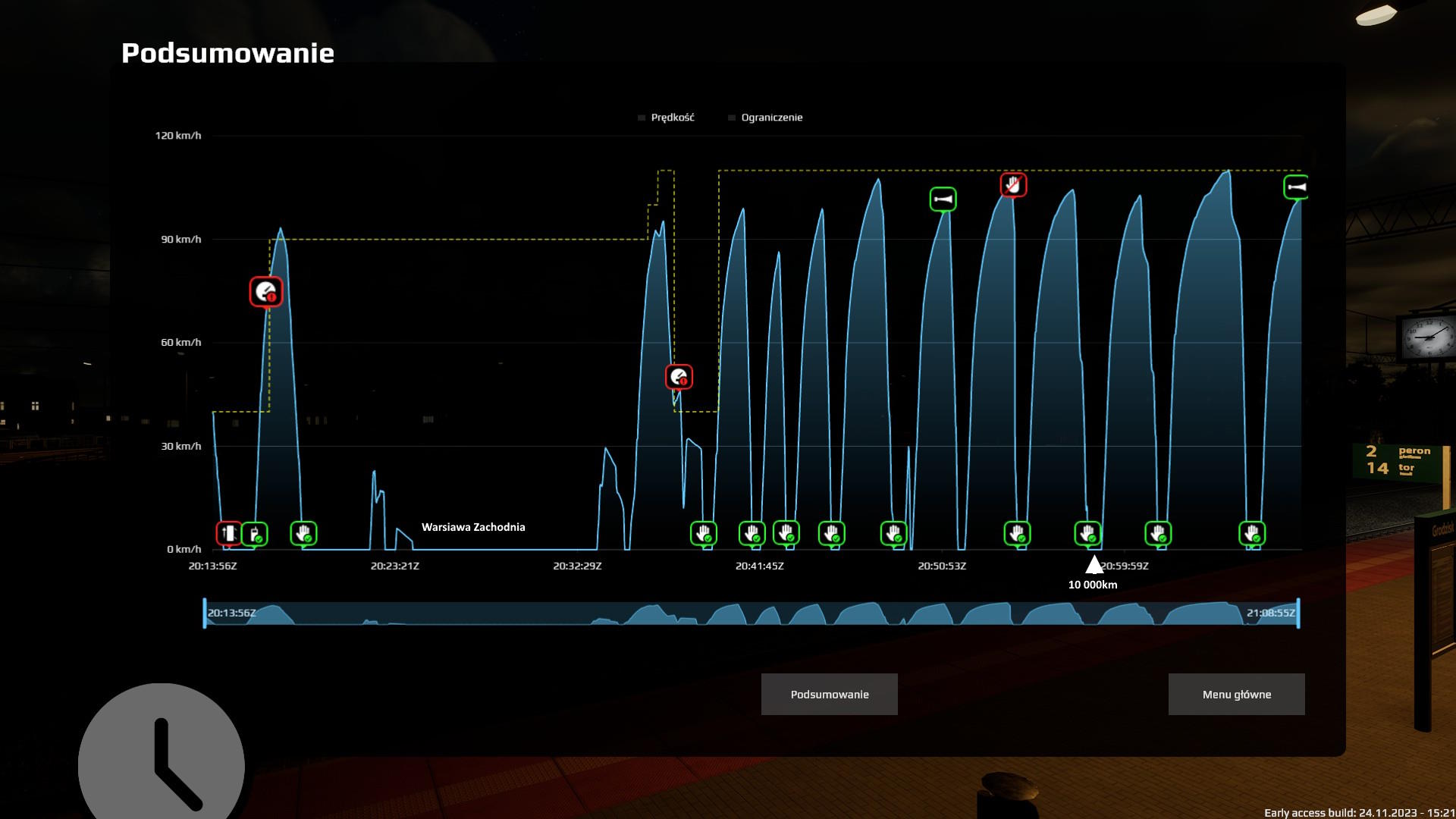Click the first green horn event icon
The image size is (1456, 819).
[x=943, y=199]
